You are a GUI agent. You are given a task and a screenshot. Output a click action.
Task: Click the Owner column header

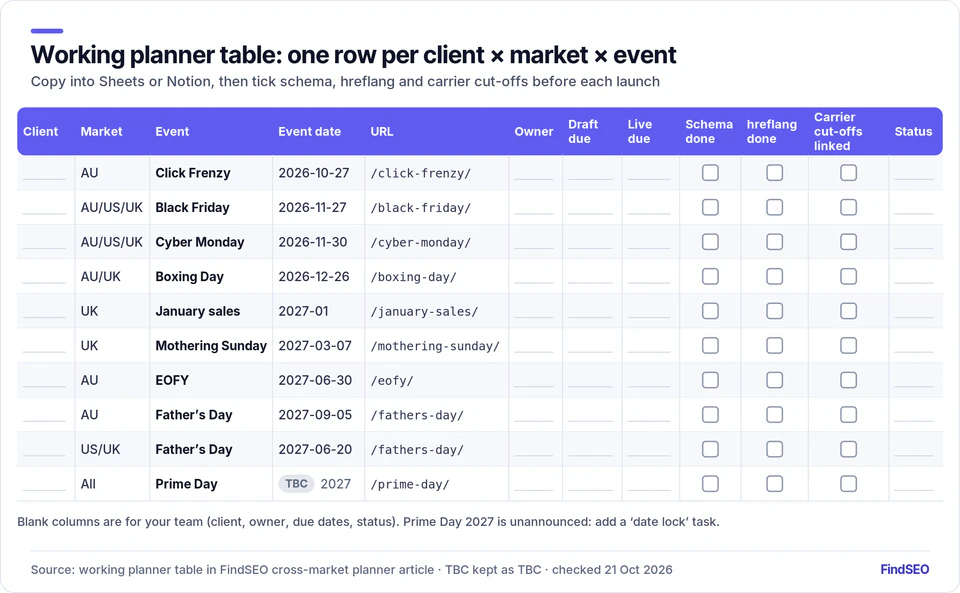coord(534,132)
